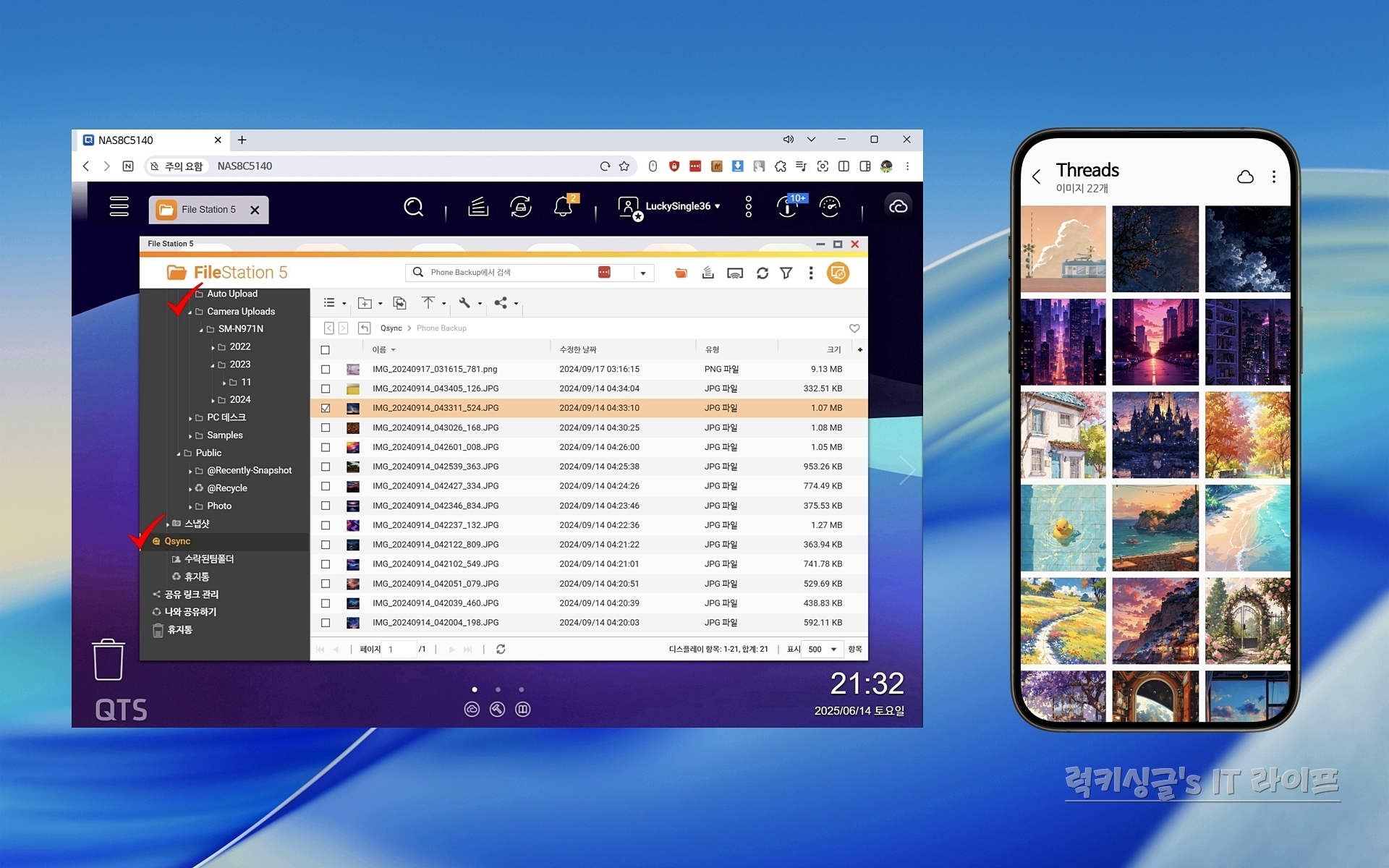1389x868 pixels.
Task: Click the File Station remote mount folder icon
Action: 681,273
